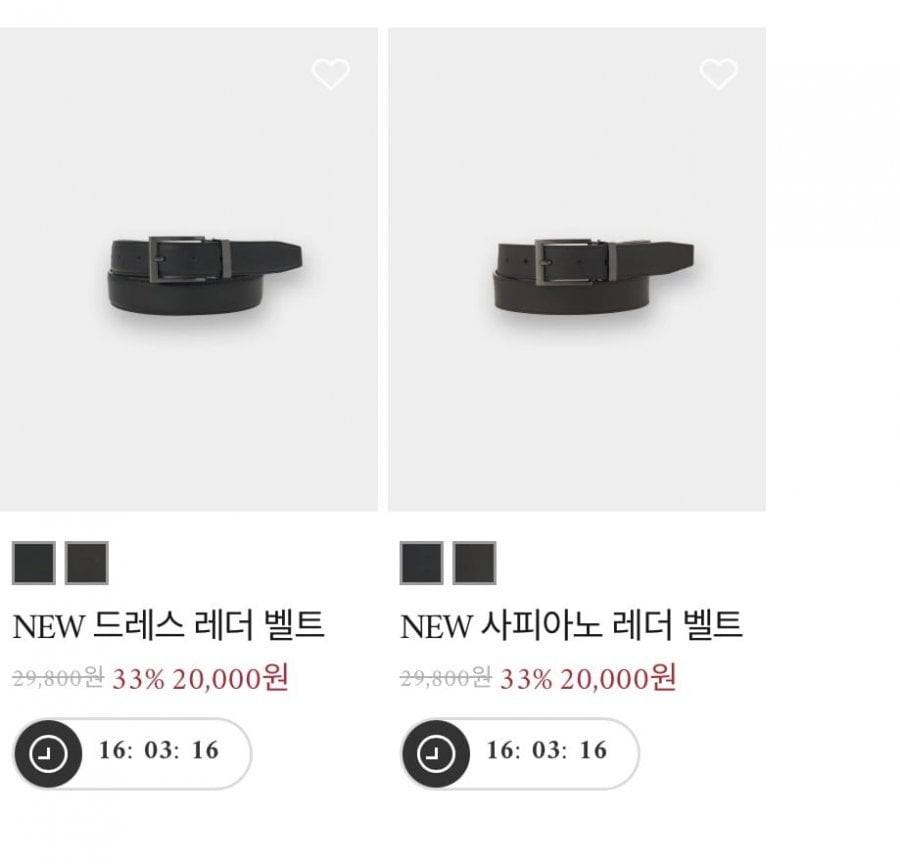Select black color swatch for 사피아노 레더 벨트
900x864 pixels.
click(x=421, y=563)
